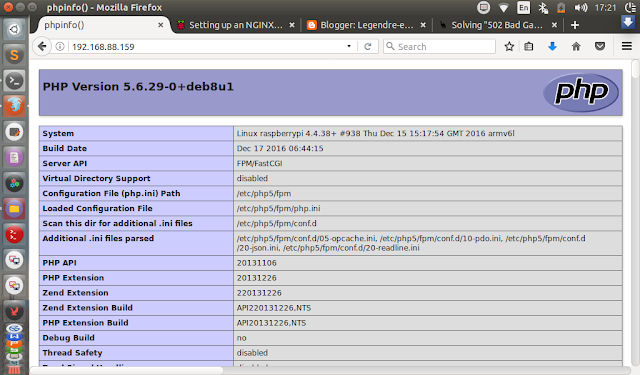Go to the Home page icon

point(576,47)
